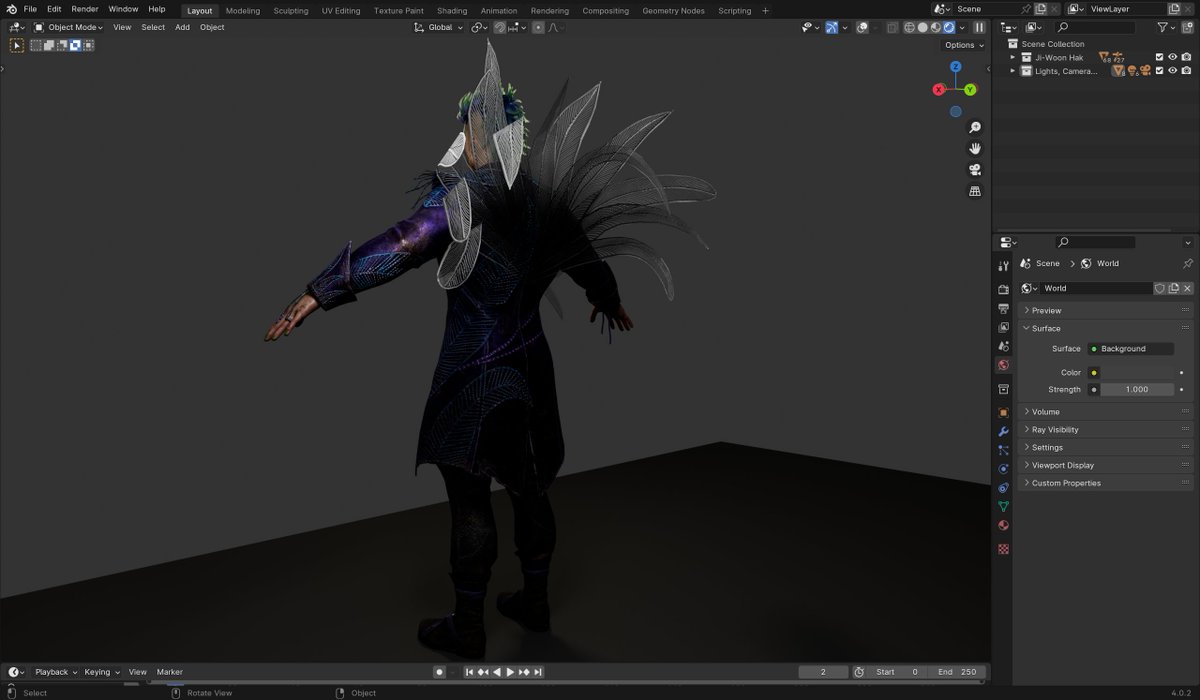The image size is (1200, 700).
Task: Switch to wireframe viewport shading
Action: pos(910,27)
